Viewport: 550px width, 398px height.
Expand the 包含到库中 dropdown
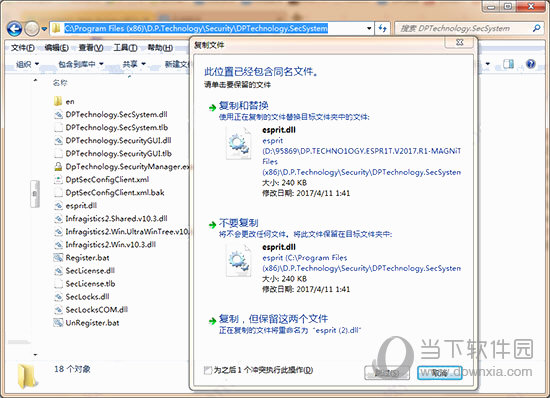click(x=81, y=64)
